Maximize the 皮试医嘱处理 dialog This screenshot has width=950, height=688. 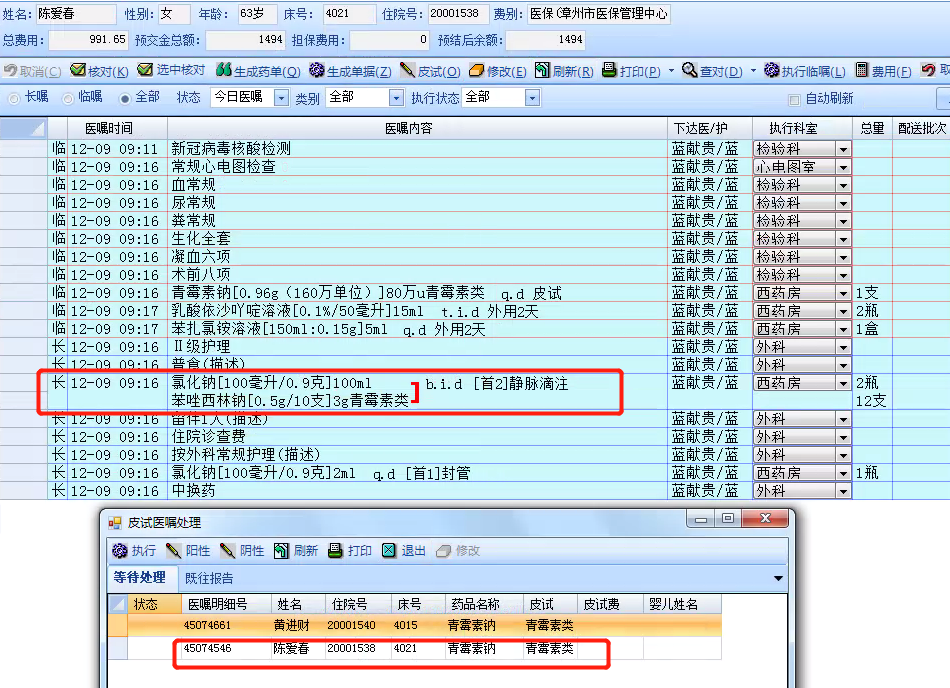click(x=728, y=518)
